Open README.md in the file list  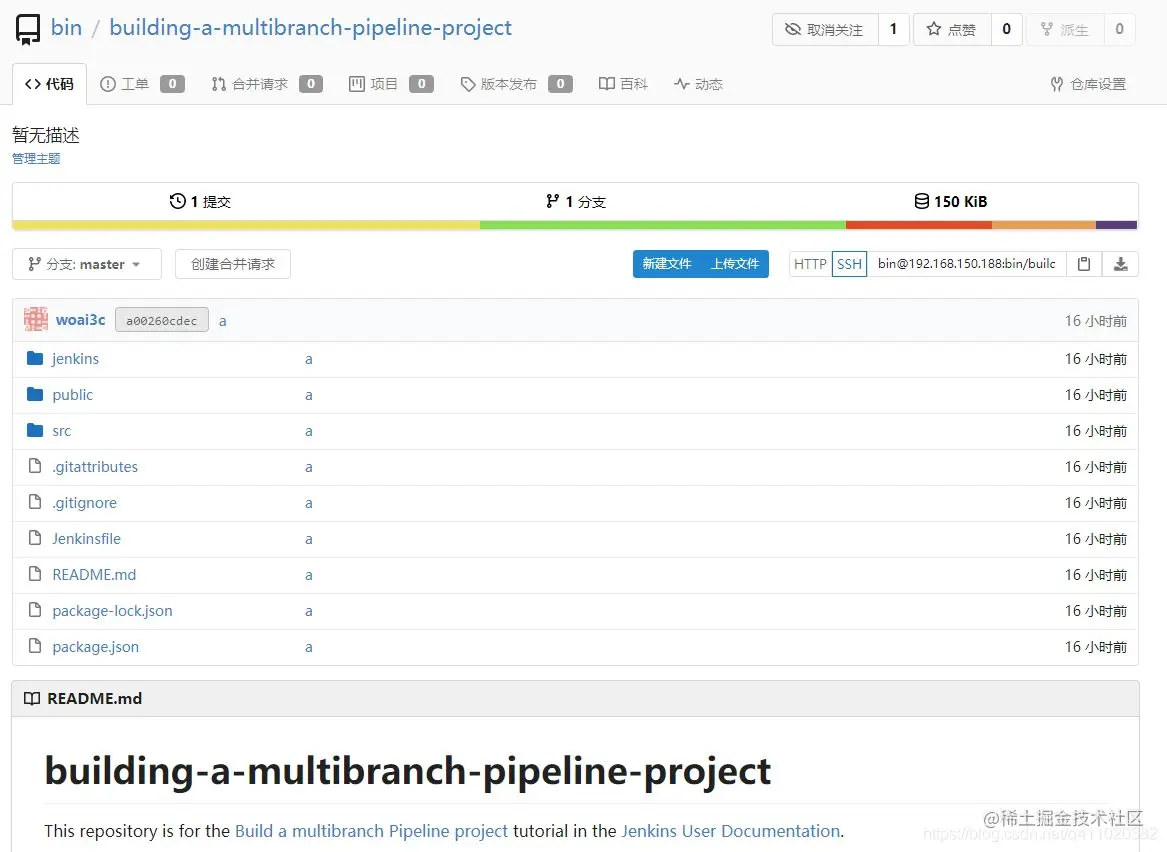[94, 574]
